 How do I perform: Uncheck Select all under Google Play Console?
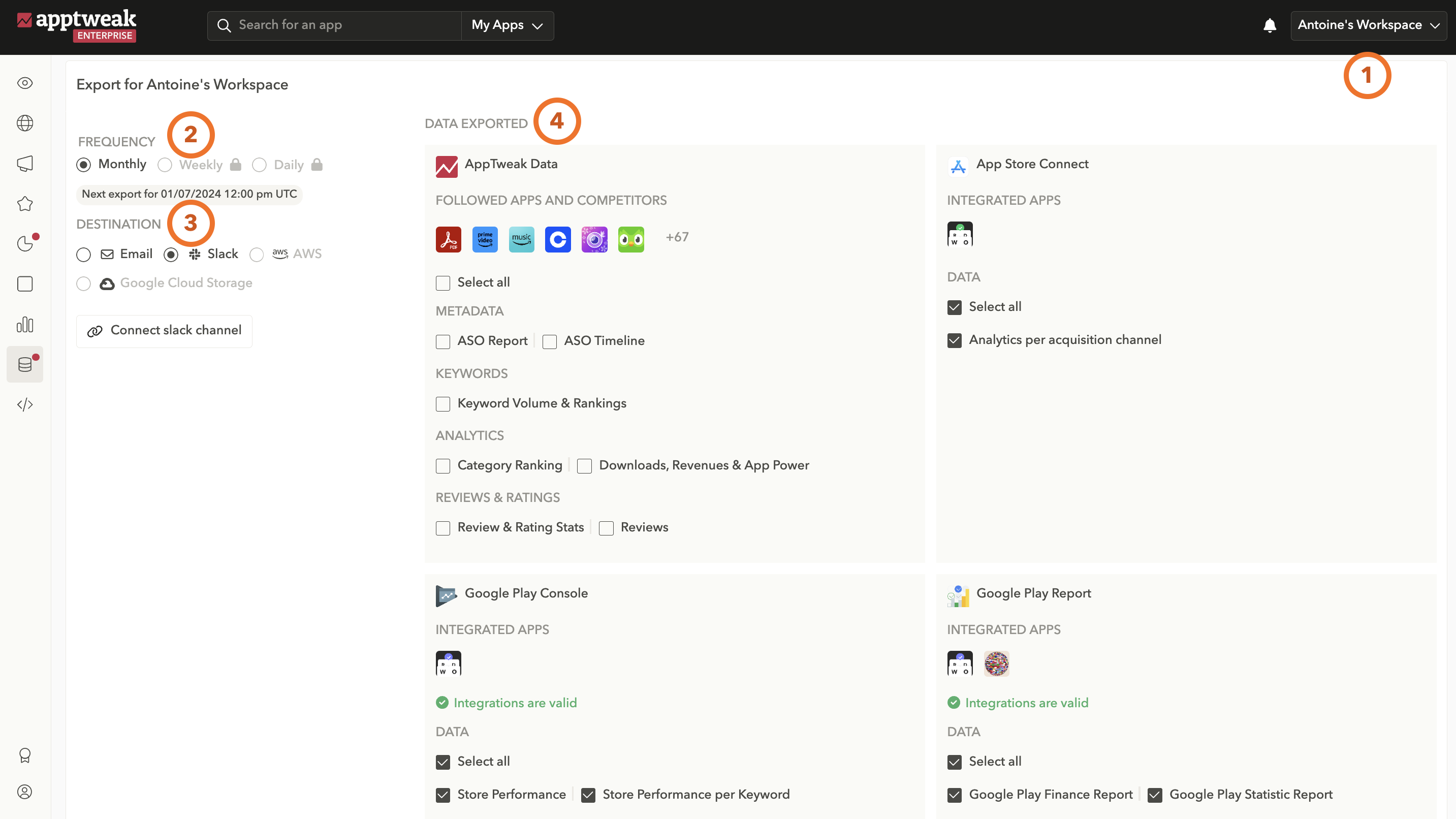(443, 762)
